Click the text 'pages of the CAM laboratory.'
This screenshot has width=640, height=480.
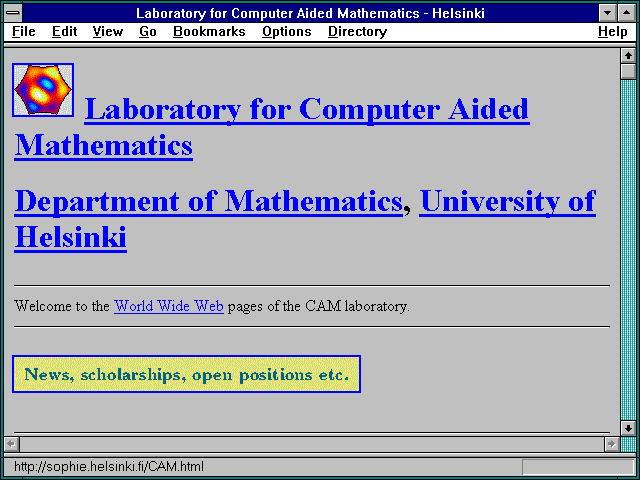click(318, 306)
